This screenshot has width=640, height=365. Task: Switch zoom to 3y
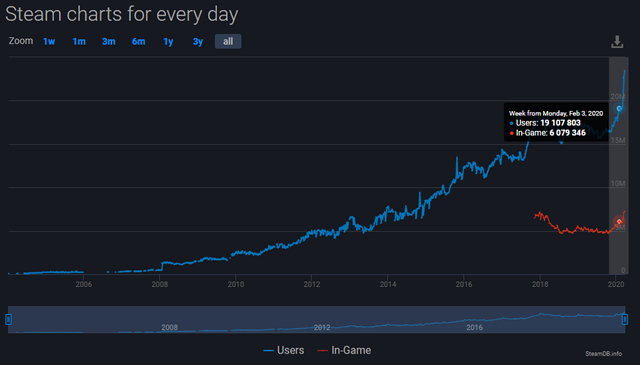coord(198,42)
